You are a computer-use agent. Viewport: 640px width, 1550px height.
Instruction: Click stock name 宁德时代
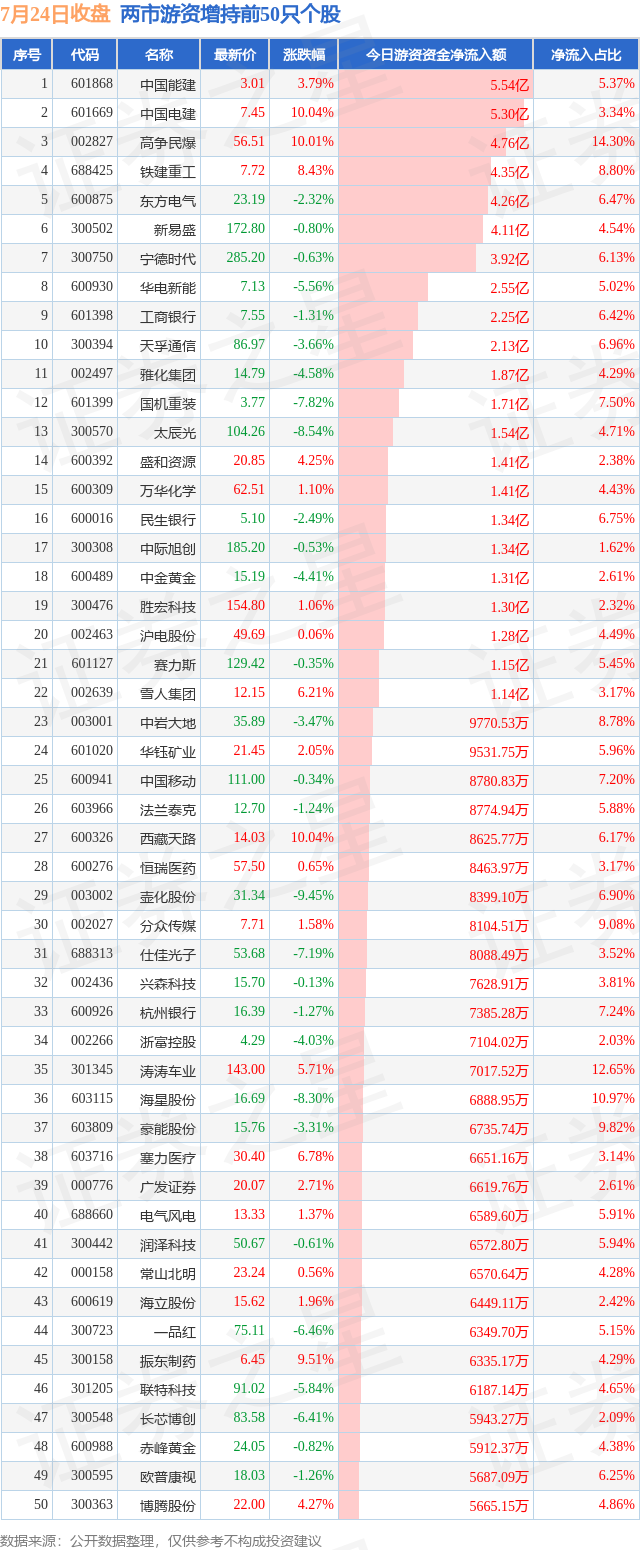point(168,258)
